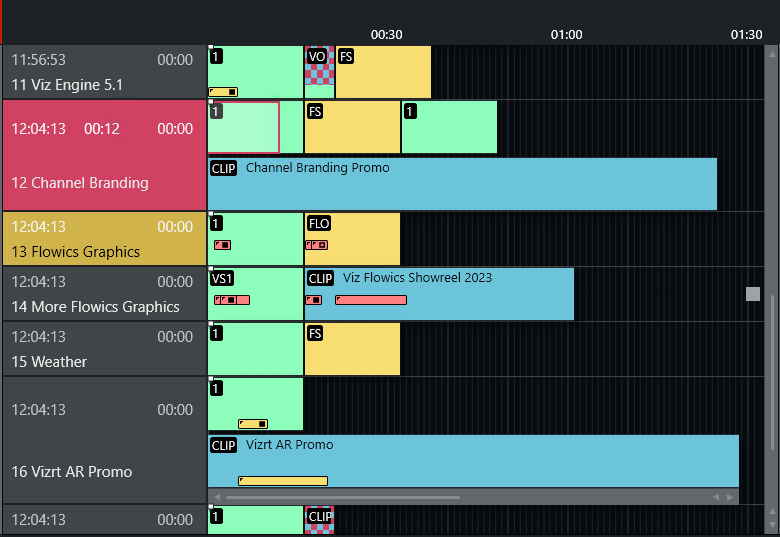Viewport: 780px width, 537px height.
Task: Click the yellow overlay bar in Vizrt AR Promo clip
Action: click(283, 481)
